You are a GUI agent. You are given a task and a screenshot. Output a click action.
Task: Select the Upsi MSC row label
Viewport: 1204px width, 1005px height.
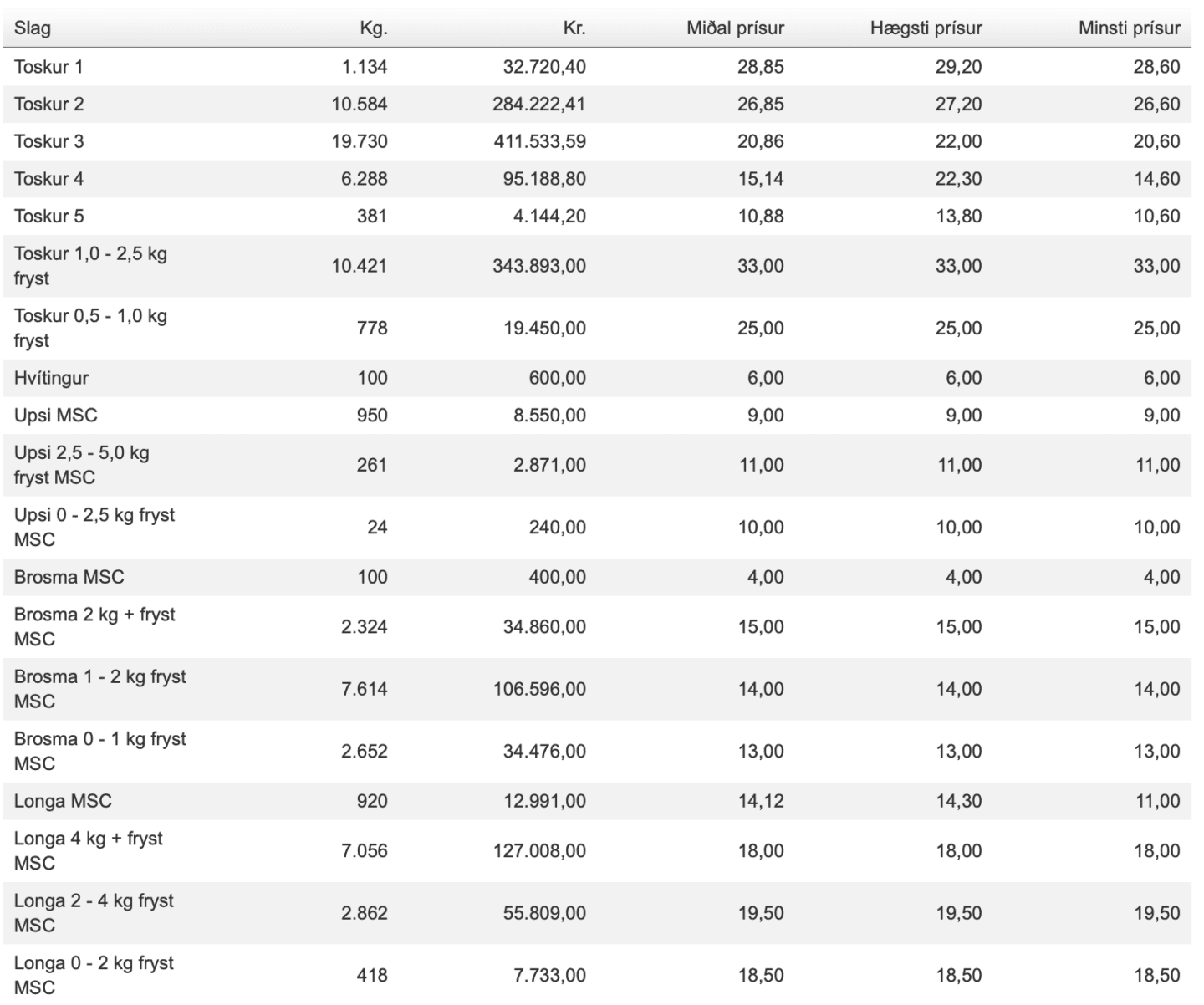[x=55, y=416]
